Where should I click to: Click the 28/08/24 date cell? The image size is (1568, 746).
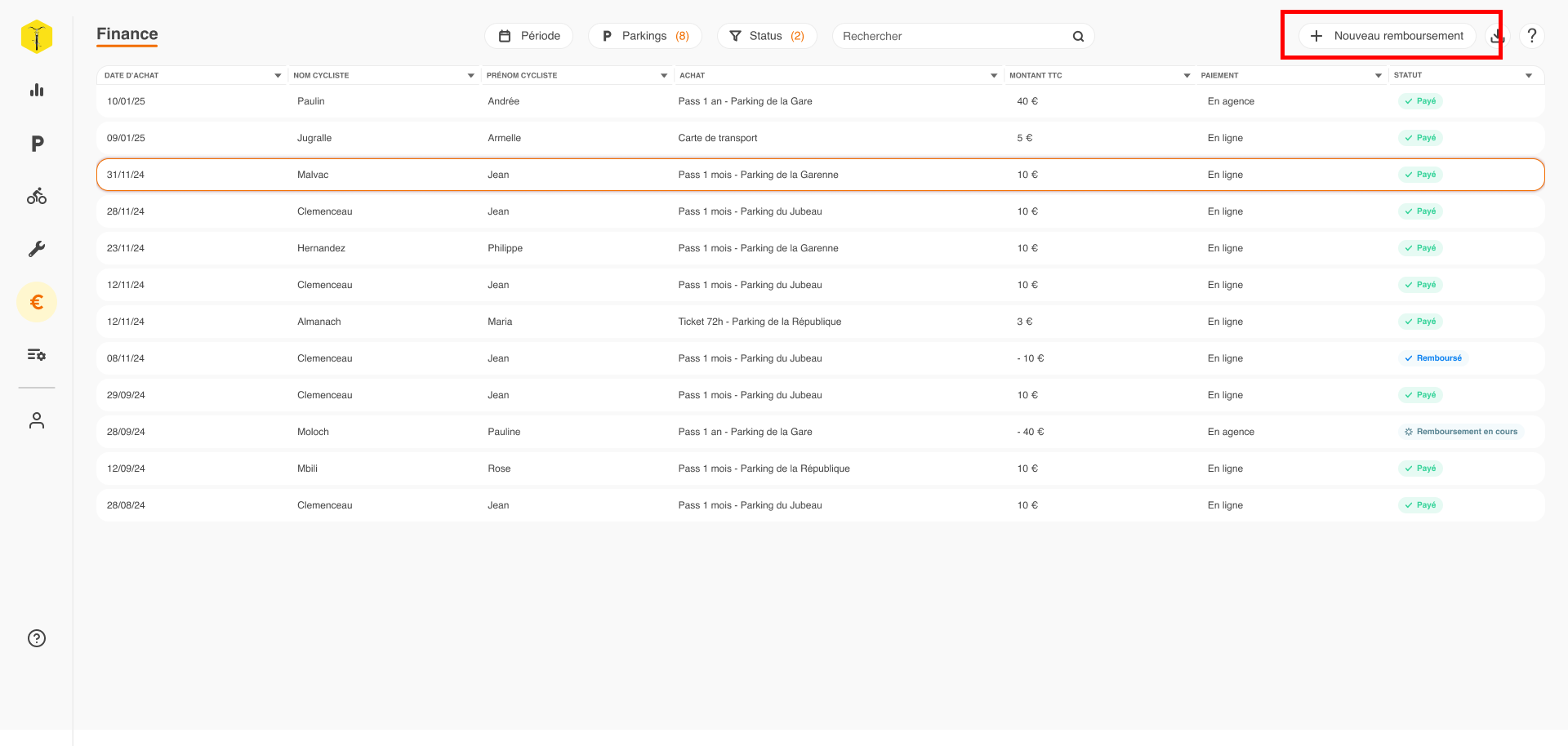[126, 505]
